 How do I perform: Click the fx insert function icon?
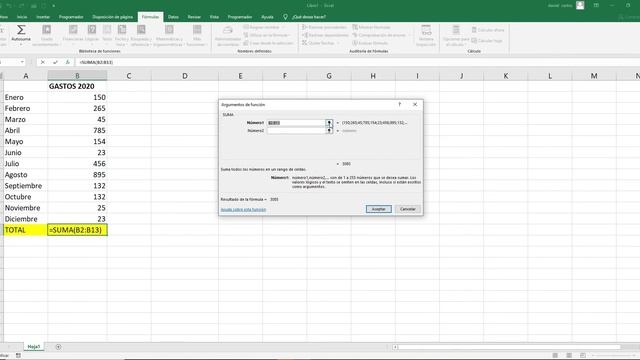click(x=67, y=62)
